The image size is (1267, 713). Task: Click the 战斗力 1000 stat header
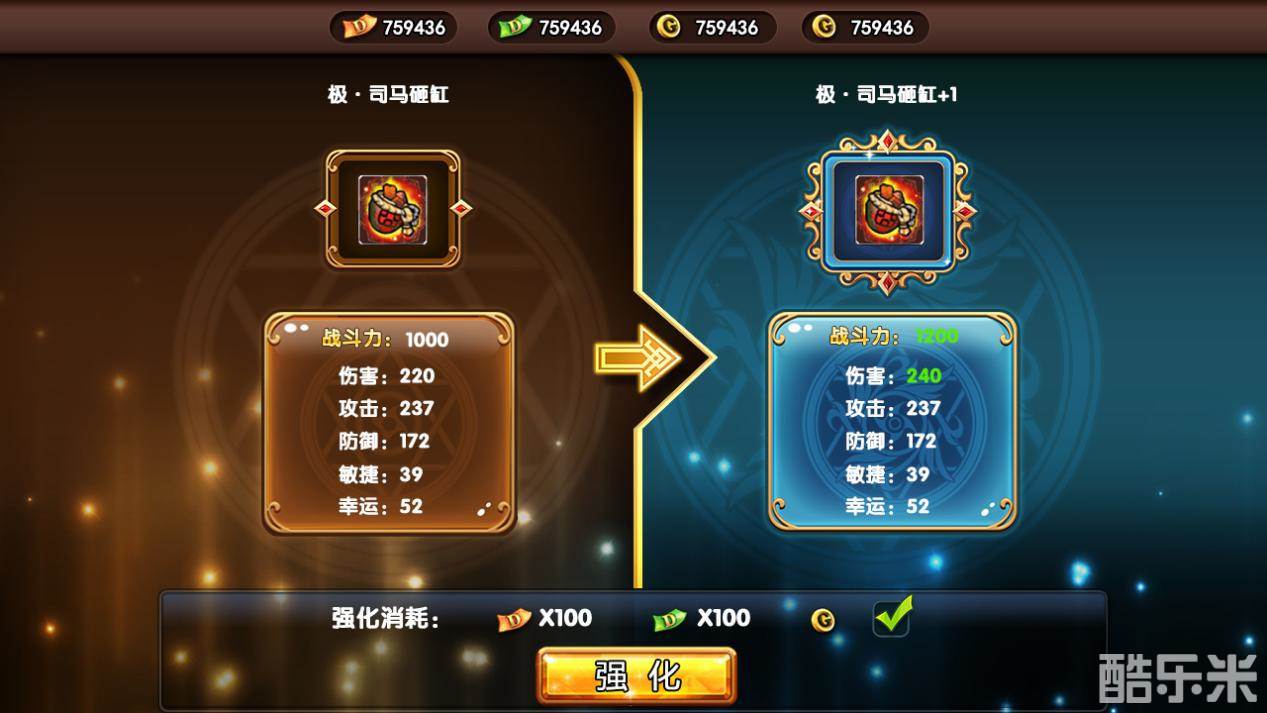(385, 339)
